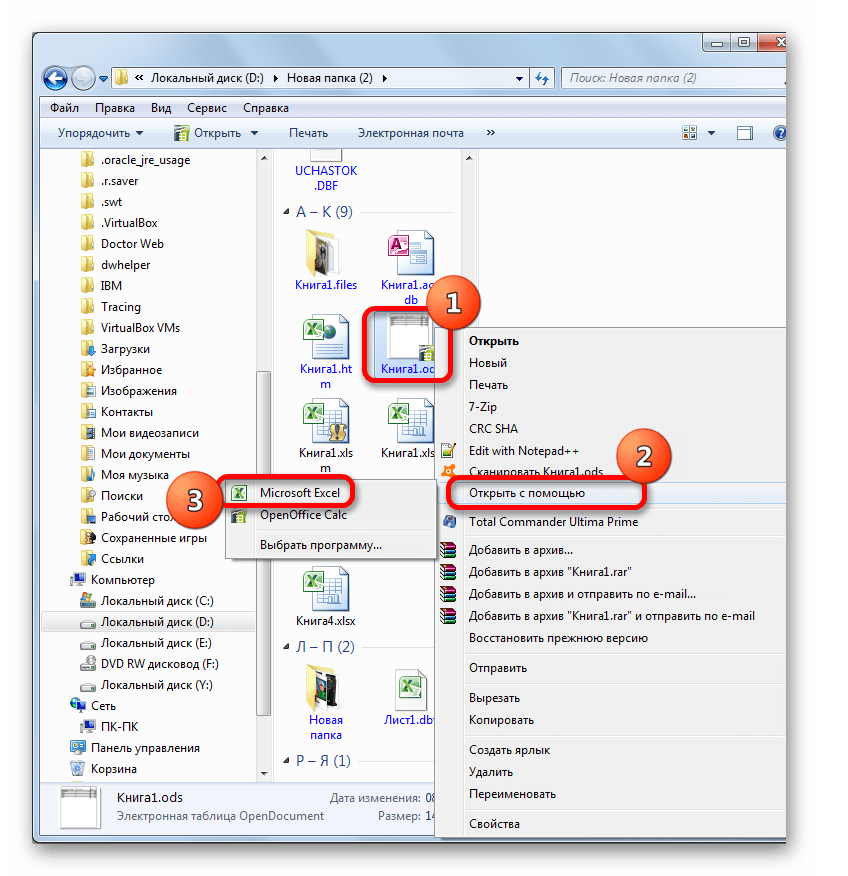This screenshot has width=848, height=876.
Task: Open the Сервис menu
Action: 207,108
